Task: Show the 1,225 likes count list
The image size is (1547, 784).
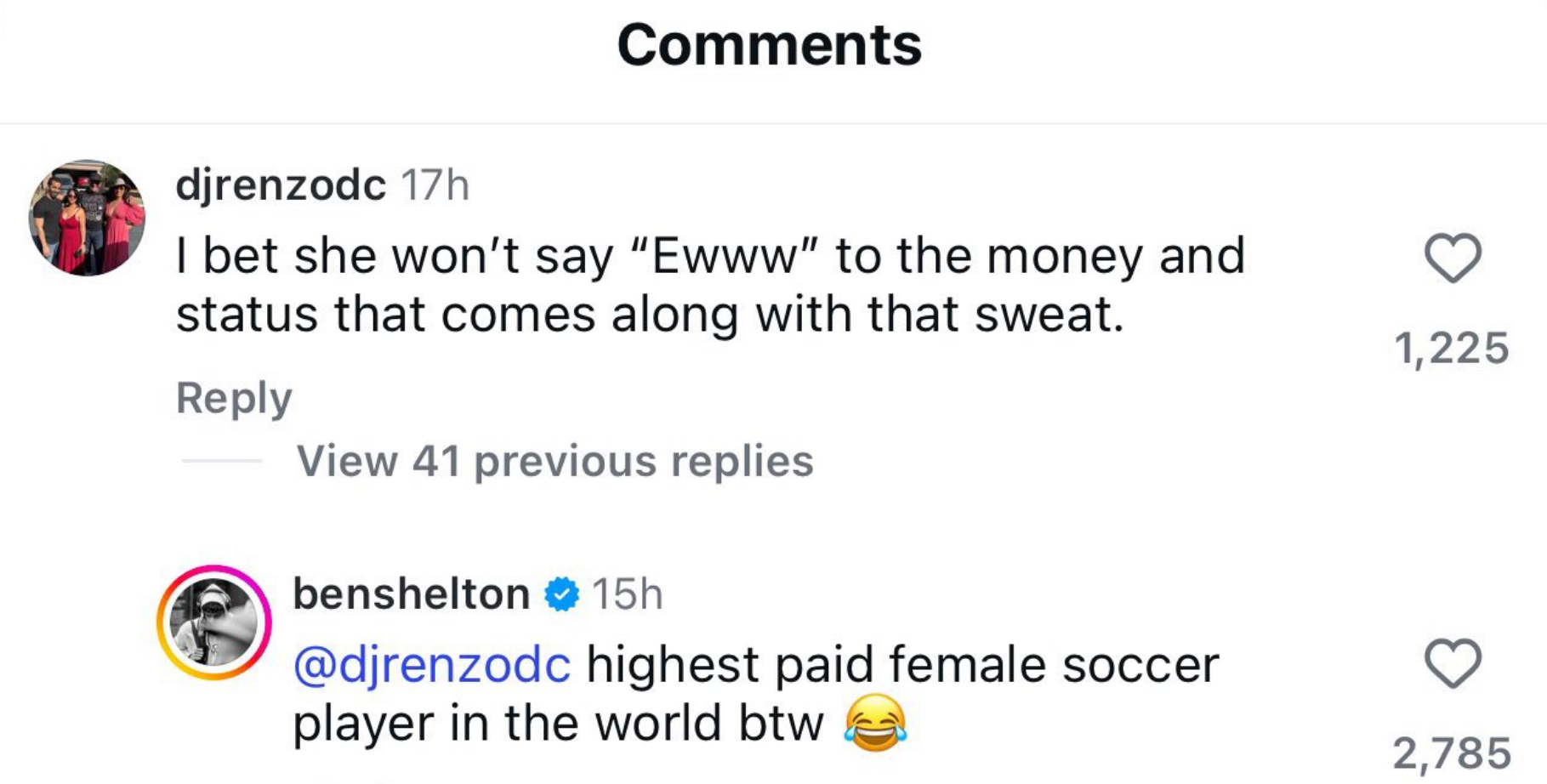Action: coord(1451,349)
